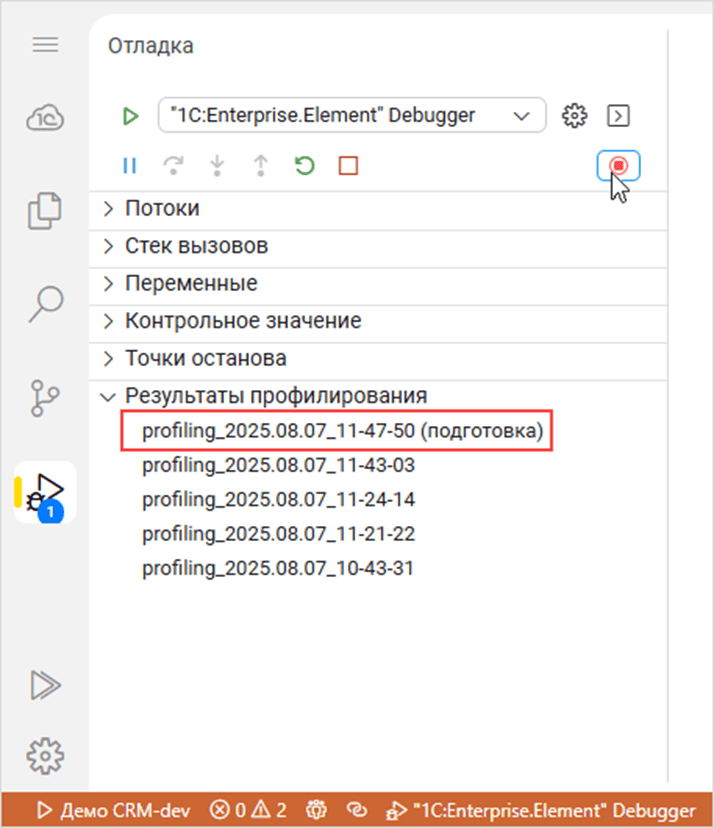Open the Explorer files icon
This screenshot has width=714, height=828.
tap(45, 211)
